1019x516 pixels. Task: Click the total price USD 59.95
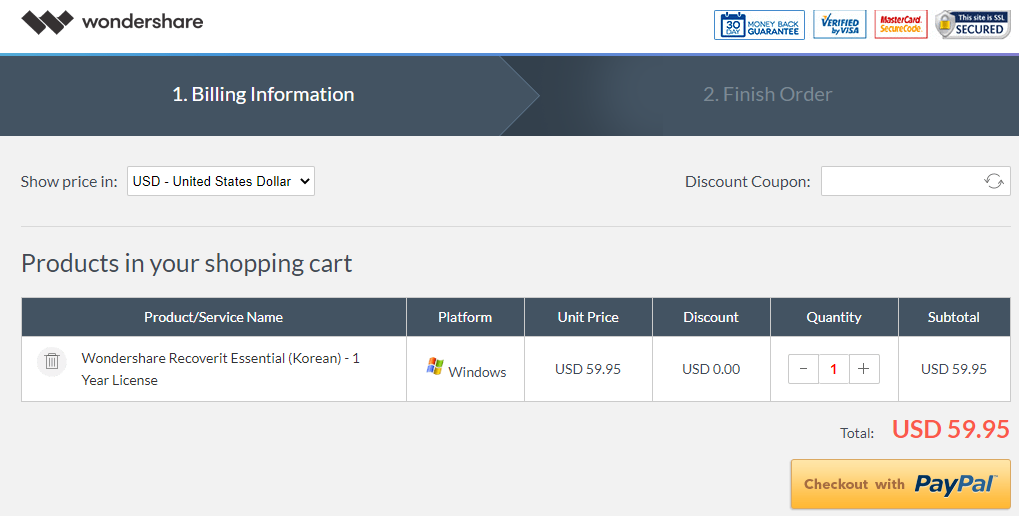(x=950, y=430)
